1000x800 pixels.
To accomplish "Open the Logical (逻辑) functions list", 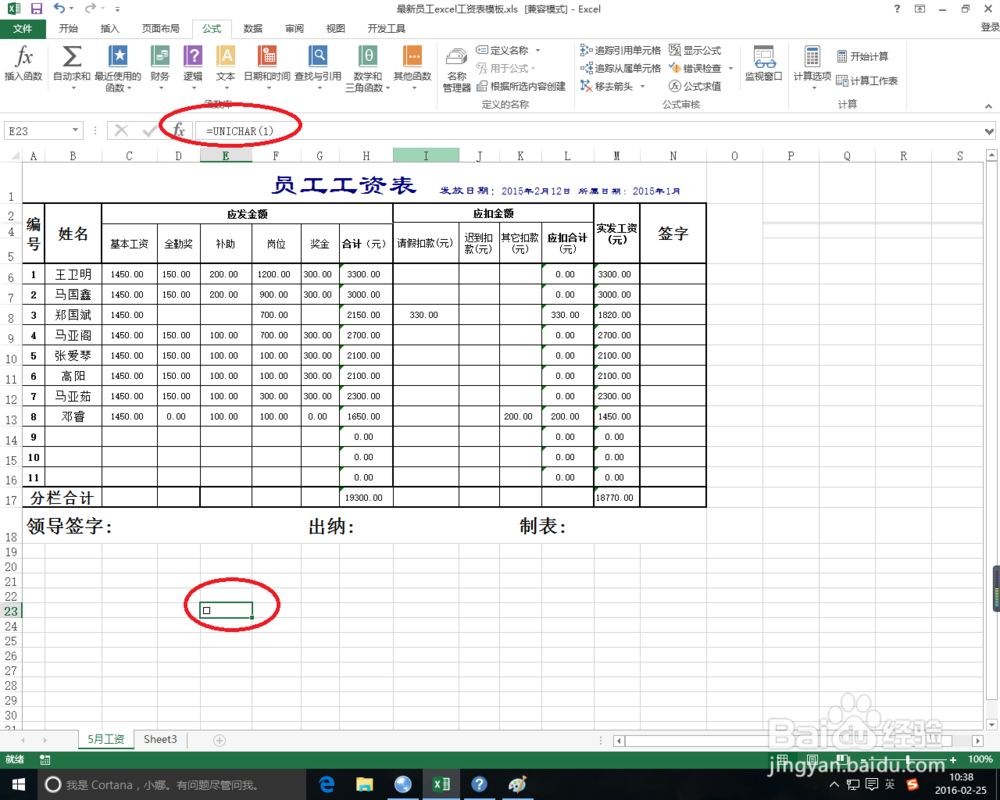I will pos(193,66).
